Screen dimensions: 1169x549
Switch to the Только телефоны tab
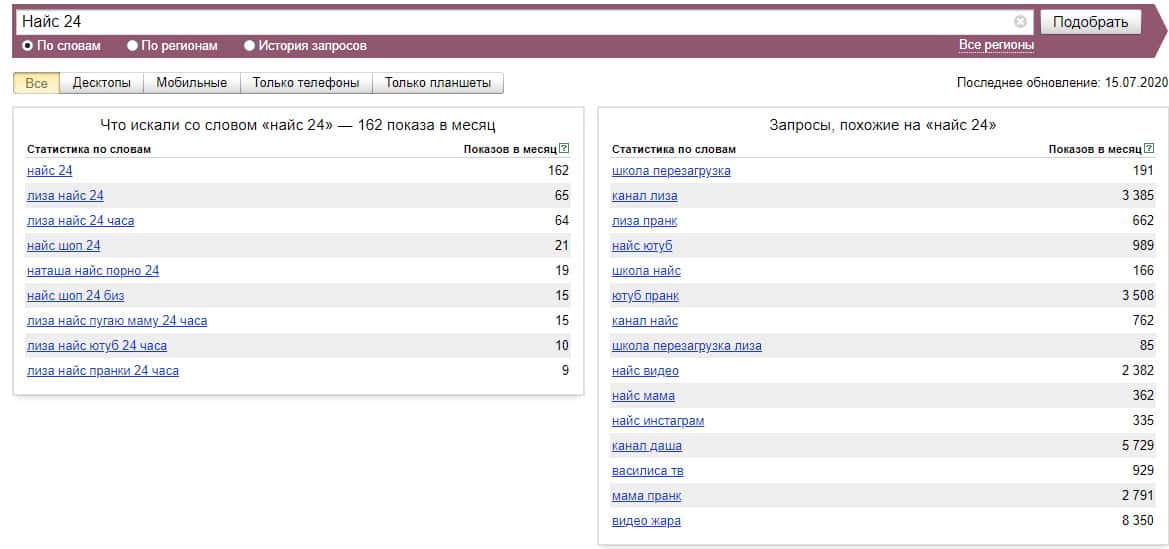tap(306, 83)
